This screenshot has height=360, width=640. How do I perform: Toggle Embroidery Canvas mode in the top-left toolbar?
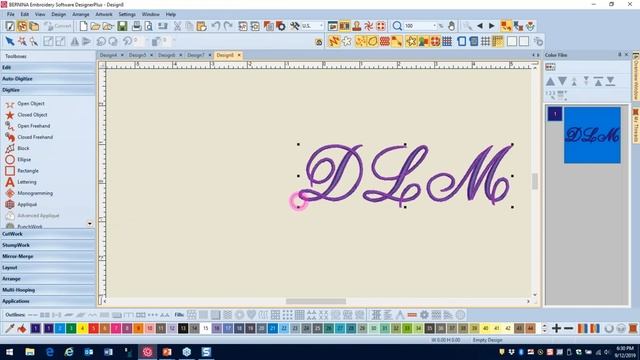[x=22, y=26]
